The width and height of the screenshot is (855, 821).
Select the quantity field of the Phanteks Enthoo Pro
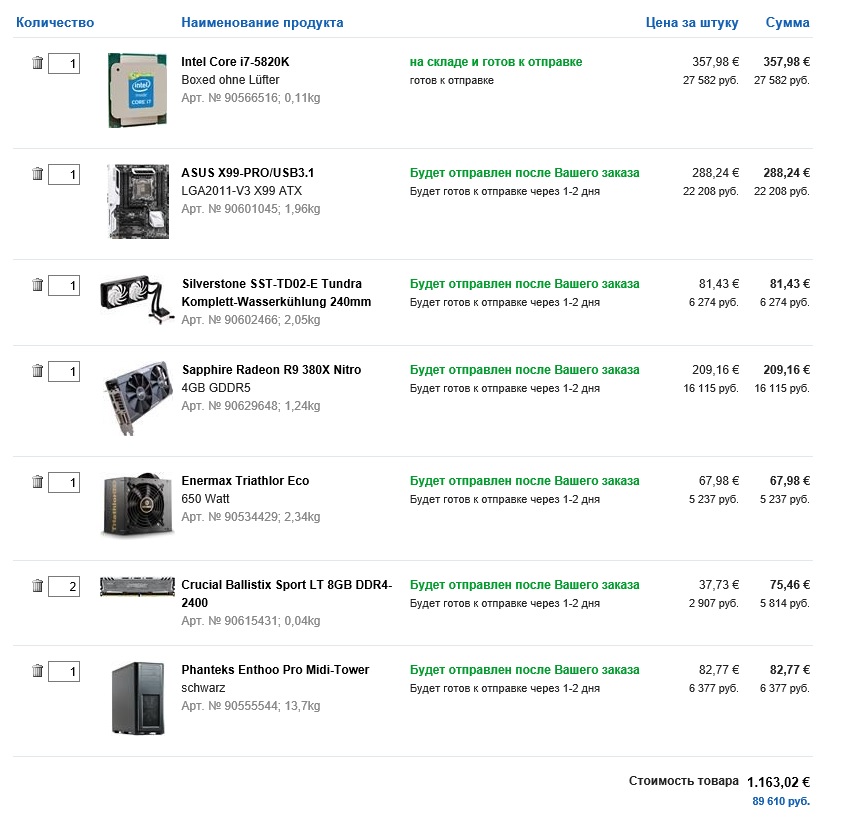click(x=64, y=672)
